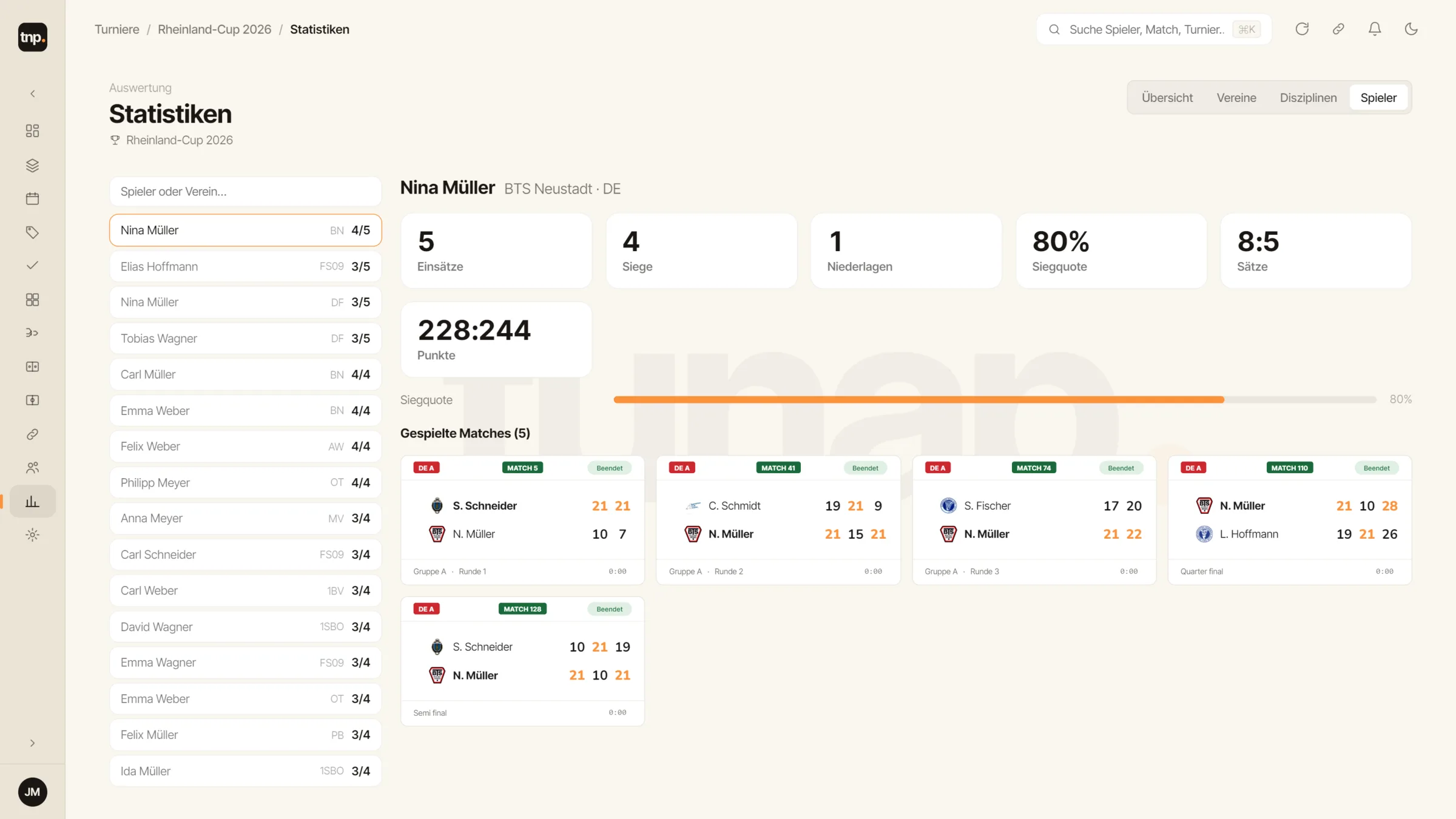Open the MATCH 41 card
The height and width of the screenshot is (819, 1456).
(778, 520)
